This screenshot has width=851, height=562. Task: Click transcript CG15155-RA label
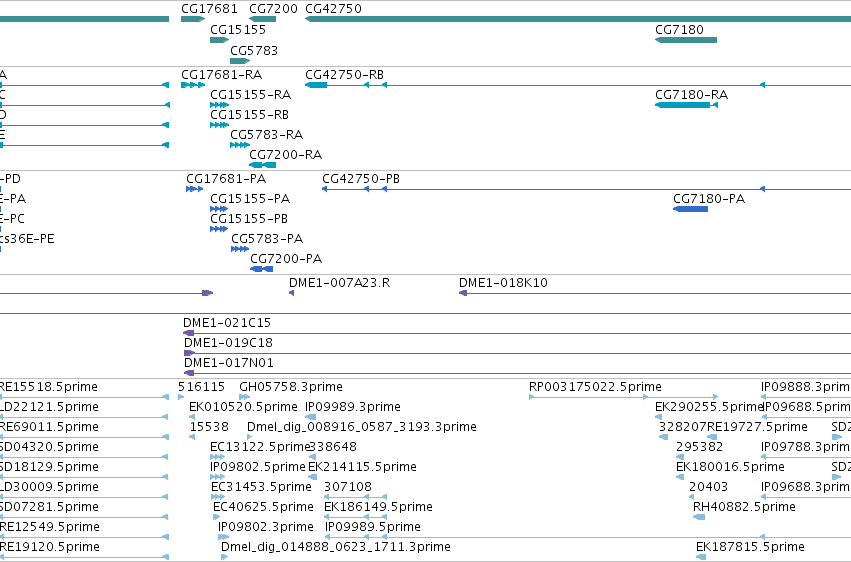(251, 95)
